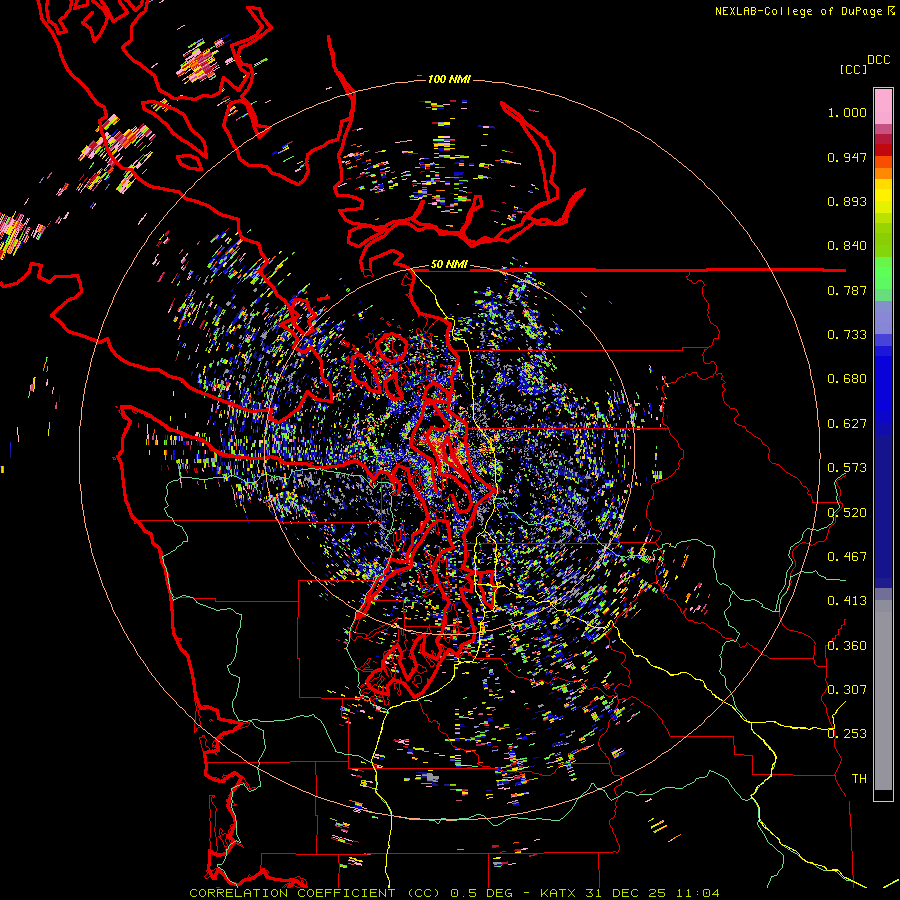The width and height of the screenshot is (900, 900).
Task: Click the 0.627 legend value
Action: coord(847,424)
